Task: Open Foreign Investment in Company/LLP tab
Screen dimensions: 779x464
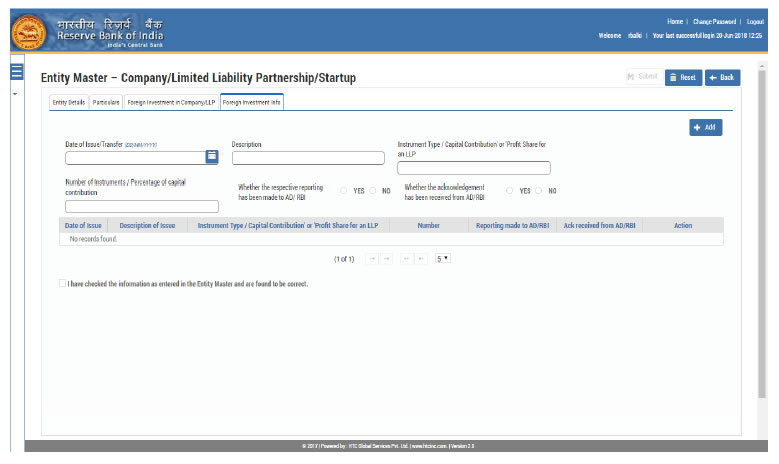Action: 170,102
